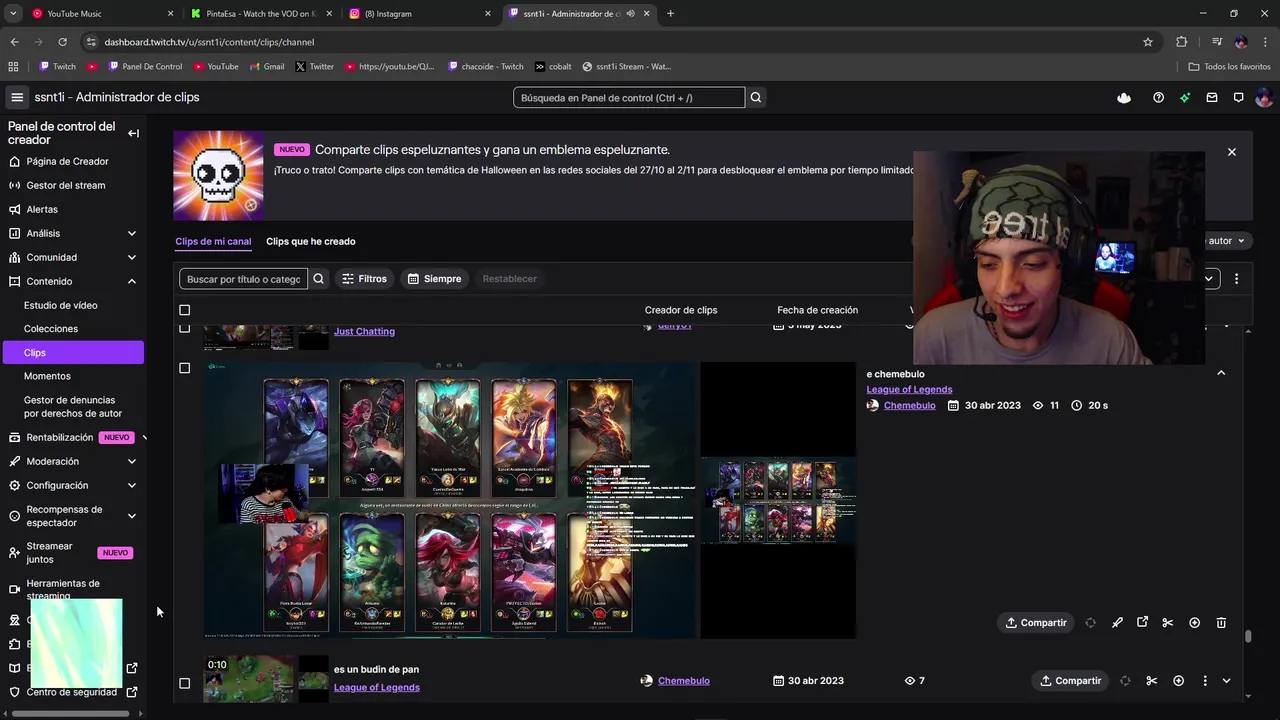Expand the Comunidad sidebar section
1280x720 pixels.
(132, 257)
